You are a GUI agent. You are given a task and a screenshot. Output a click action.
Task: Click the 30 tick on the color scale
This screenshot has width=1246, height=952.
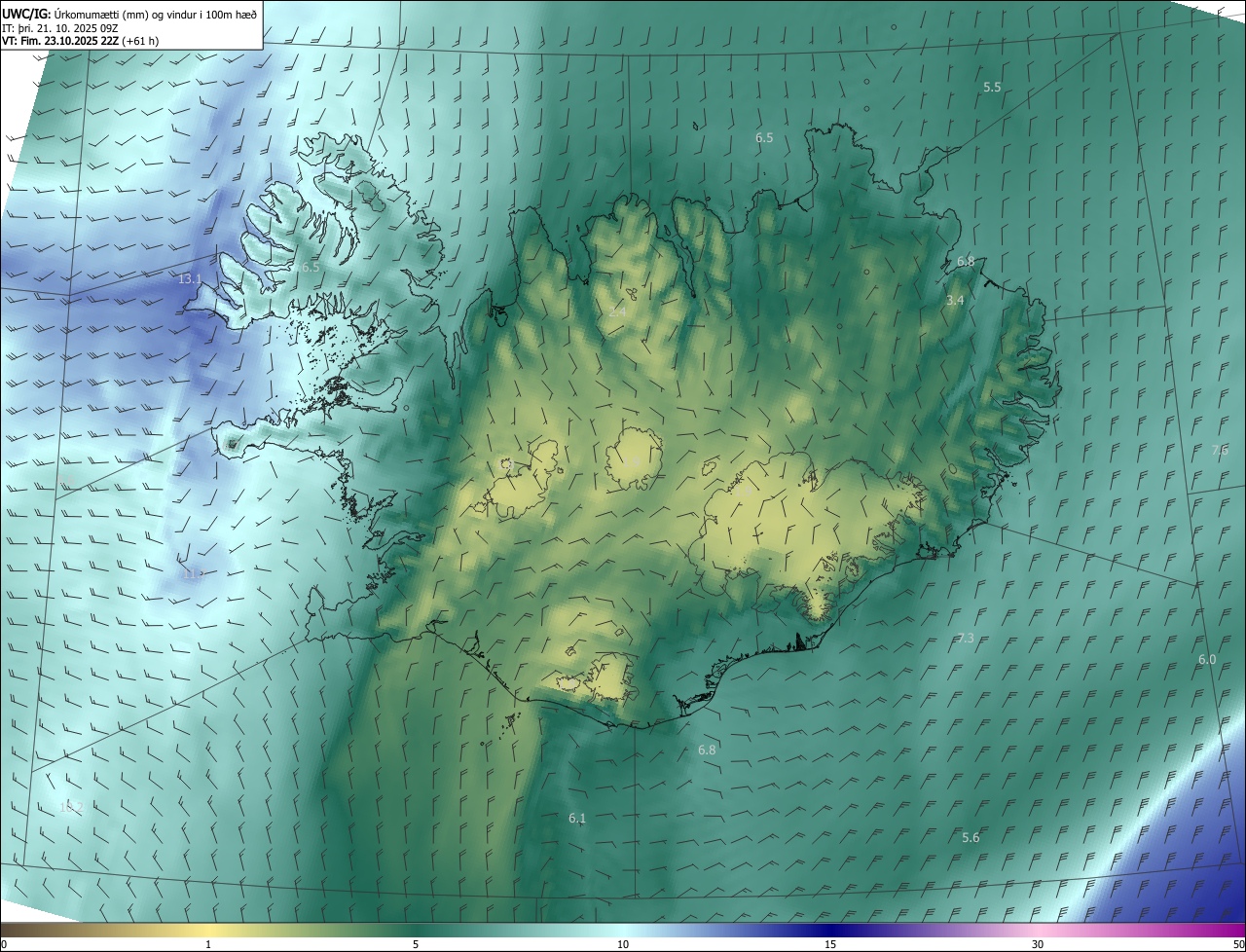point(1038,944)
